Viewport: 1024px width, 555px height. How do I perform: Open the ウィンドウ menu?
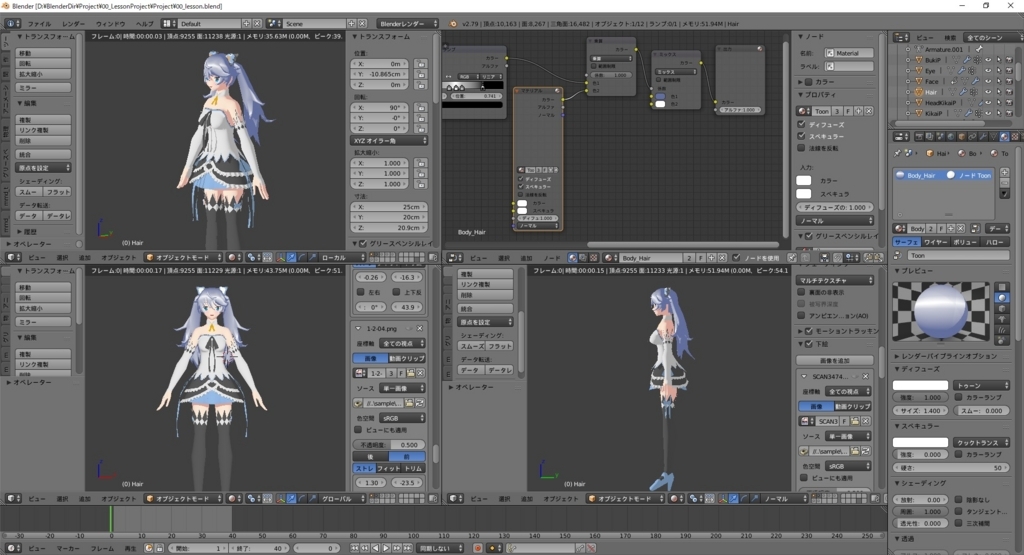point(110,24)
